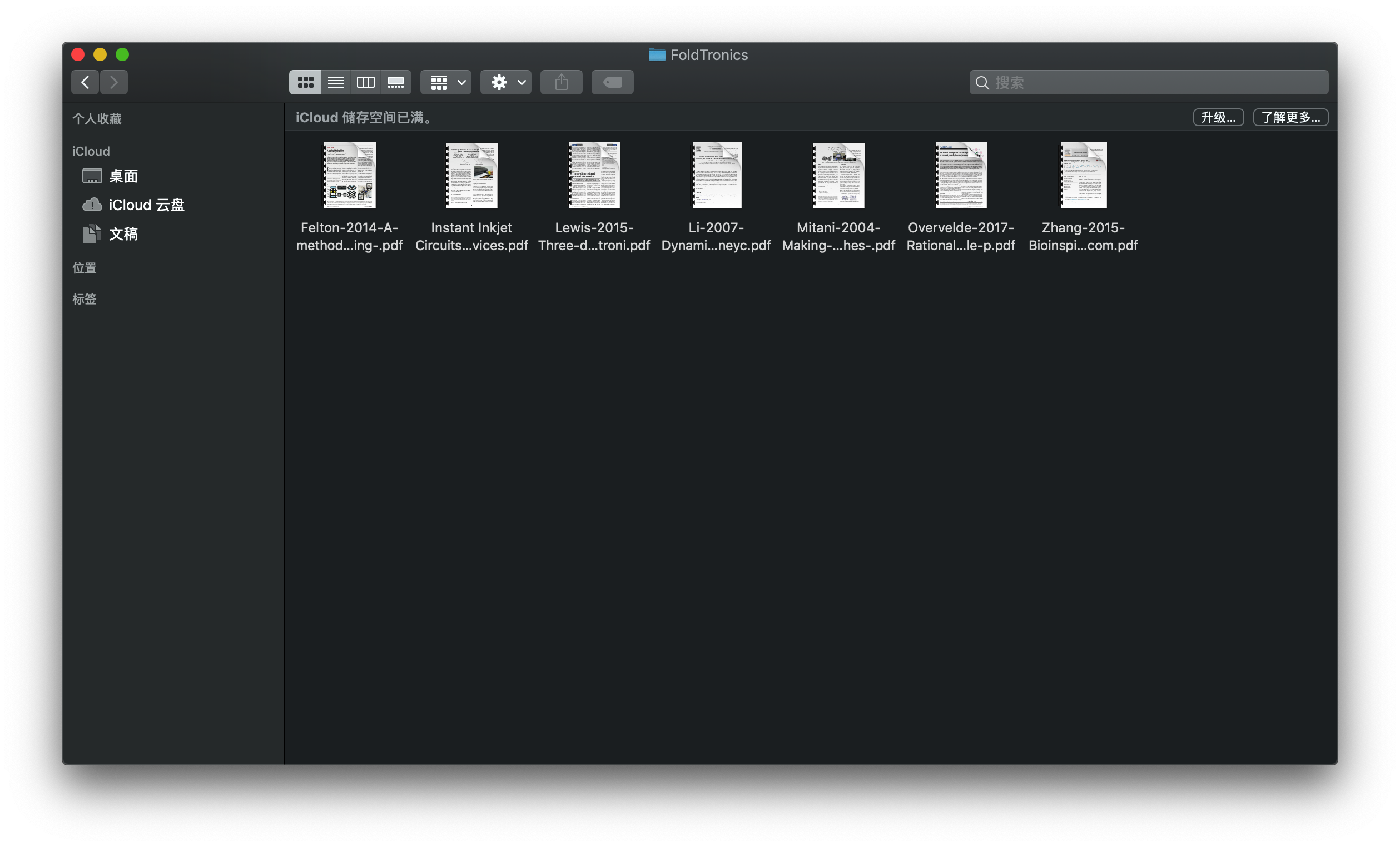This screenshot has width=1400, height=847.
Task: Switch to gallery view mode
Action: (x=395, y=82)
